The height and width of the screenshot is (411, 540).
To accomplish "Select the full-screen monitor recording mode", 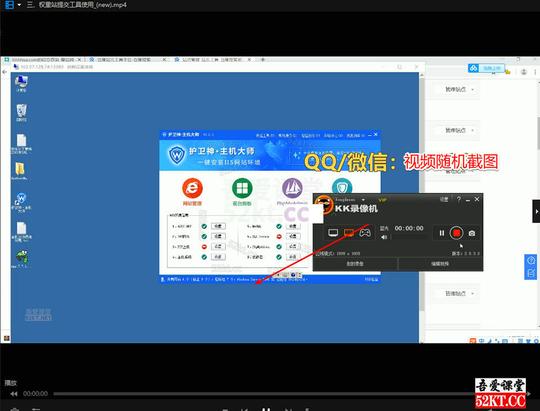I will [333, 233].
